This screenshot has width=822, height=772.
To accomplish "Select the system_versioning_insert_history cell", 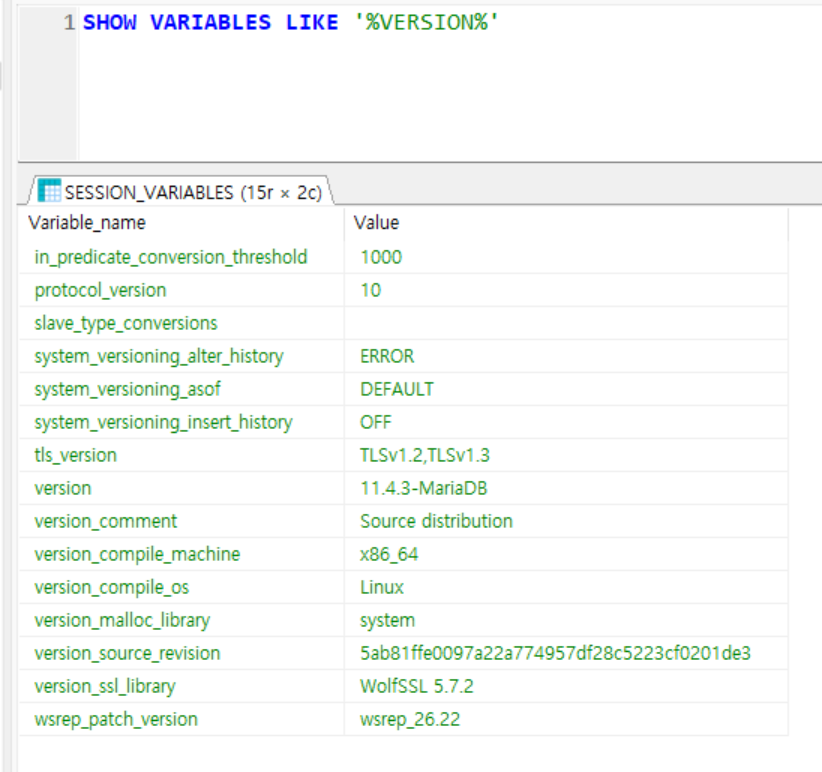I will pyautogui.click(x=181, y=422).
